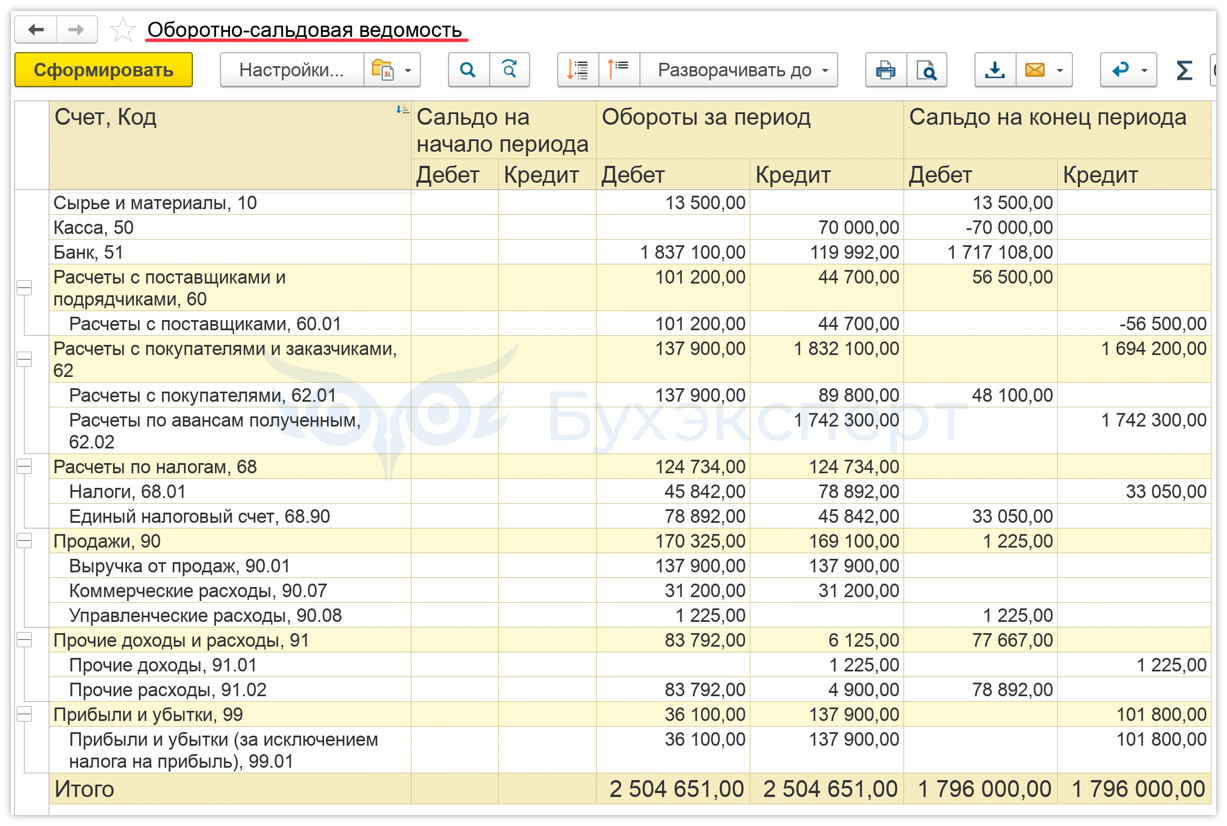
Task: Open the print preview icon
Action: (x=926, y=70)
